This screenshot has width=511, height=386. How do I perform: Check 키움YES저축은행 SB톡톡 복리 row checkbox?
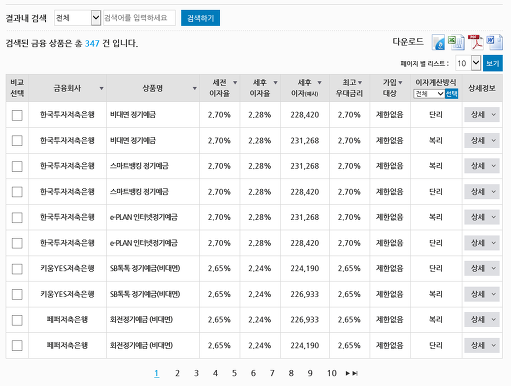[x=17, y=295]
